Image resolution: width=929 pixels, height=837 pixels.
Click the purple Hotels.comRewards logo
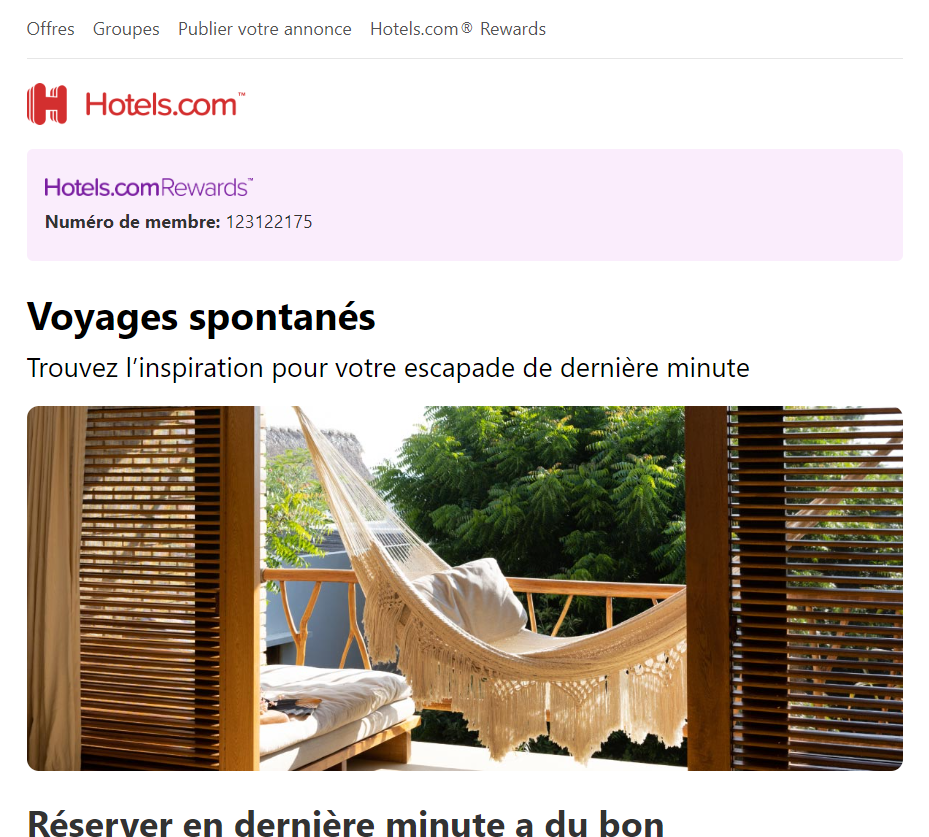click(x=149, y=187)
